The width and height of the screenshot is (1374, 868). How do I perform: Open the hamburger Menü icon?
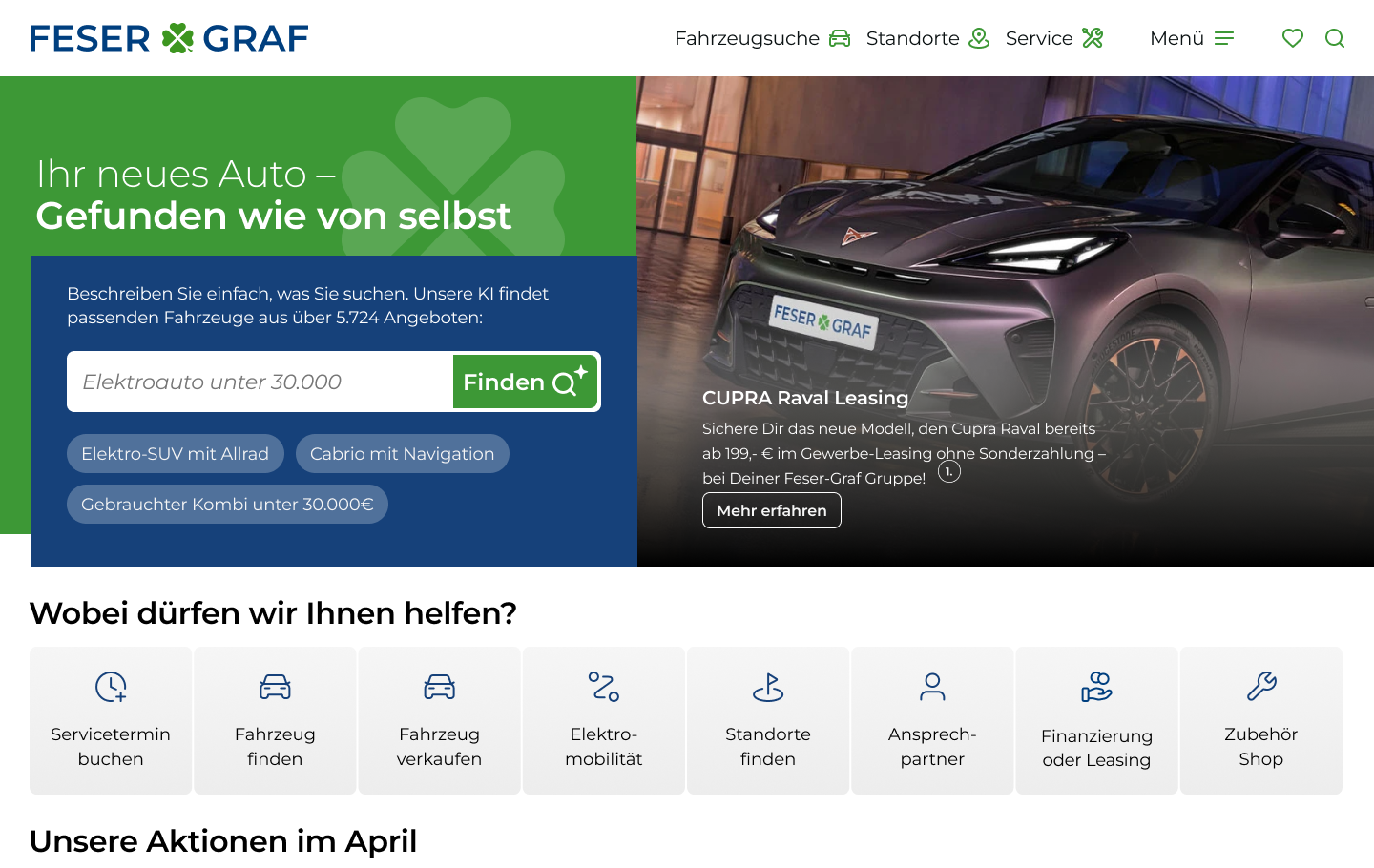[x=1224, y=38]
